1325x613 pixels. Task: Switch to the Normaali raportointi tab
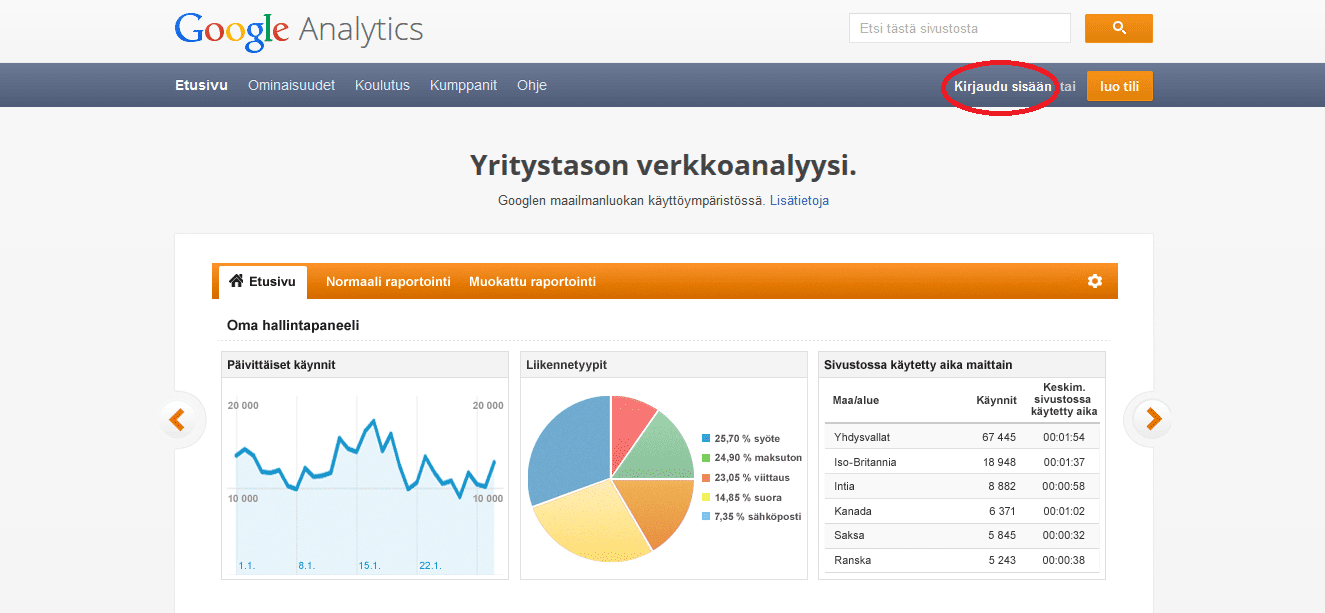click(388, 282)
